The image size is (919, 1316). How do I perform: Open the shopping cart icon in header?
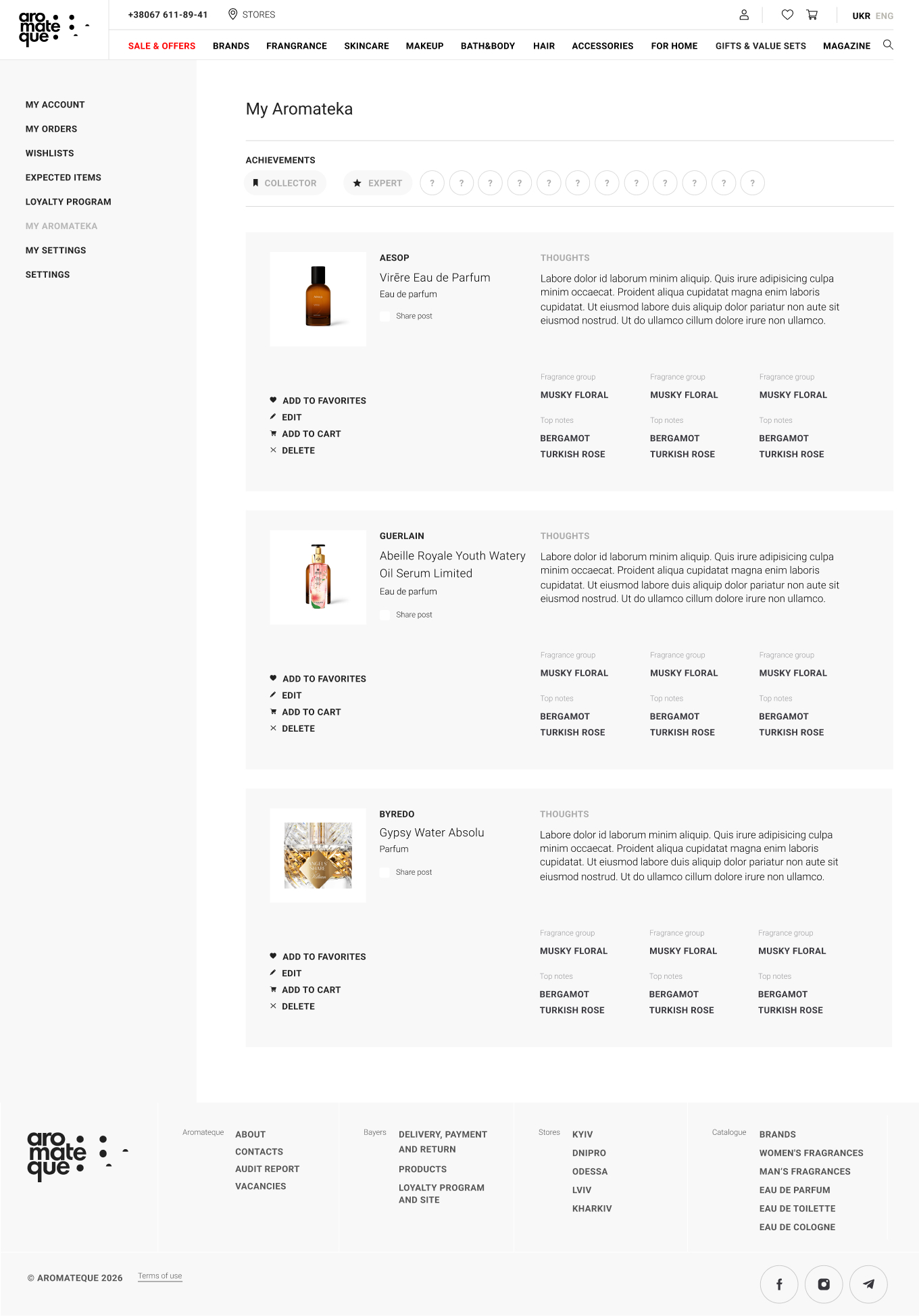[x=812, y=15]
